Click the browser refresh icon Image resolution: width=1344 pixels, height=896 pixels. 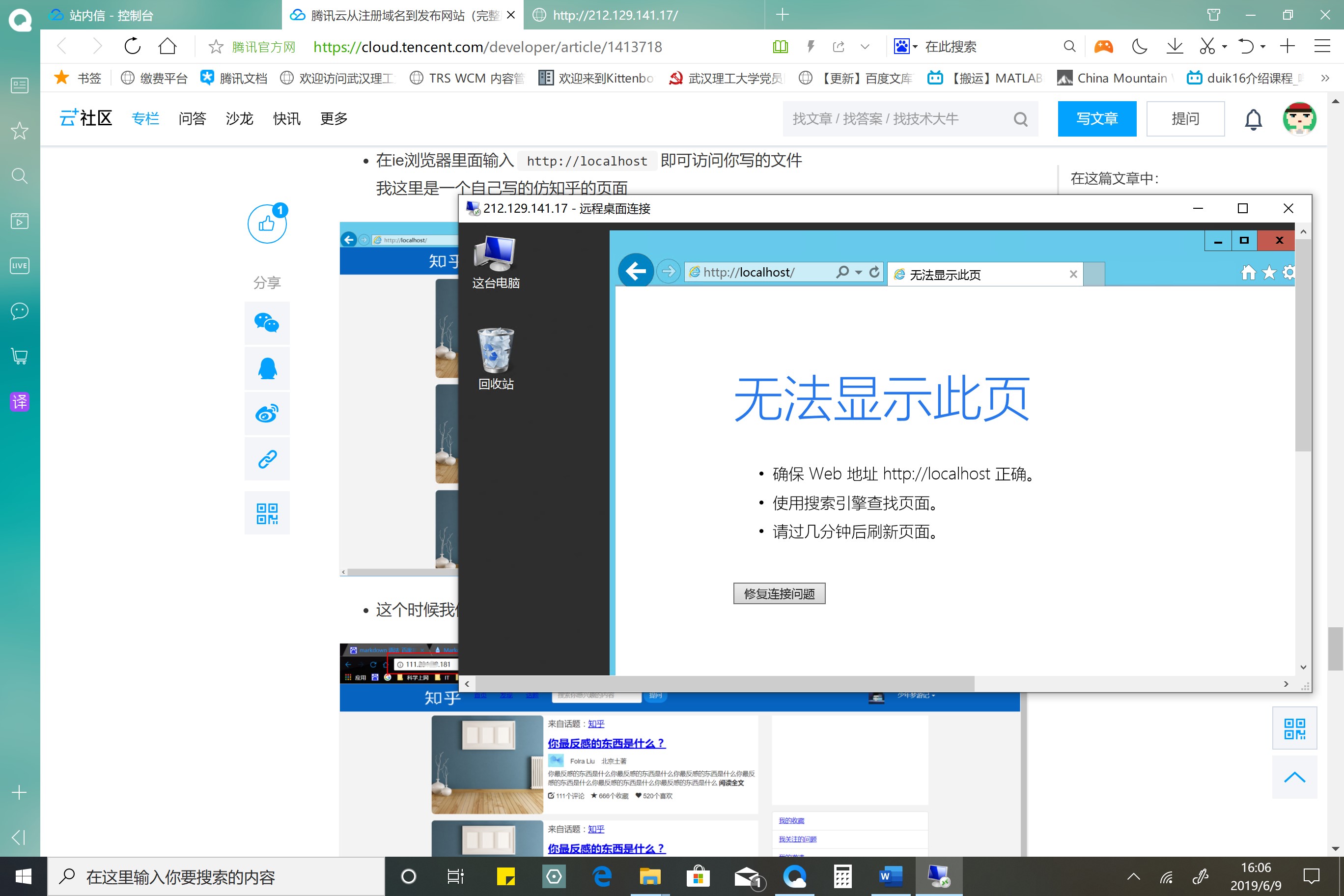132,46
